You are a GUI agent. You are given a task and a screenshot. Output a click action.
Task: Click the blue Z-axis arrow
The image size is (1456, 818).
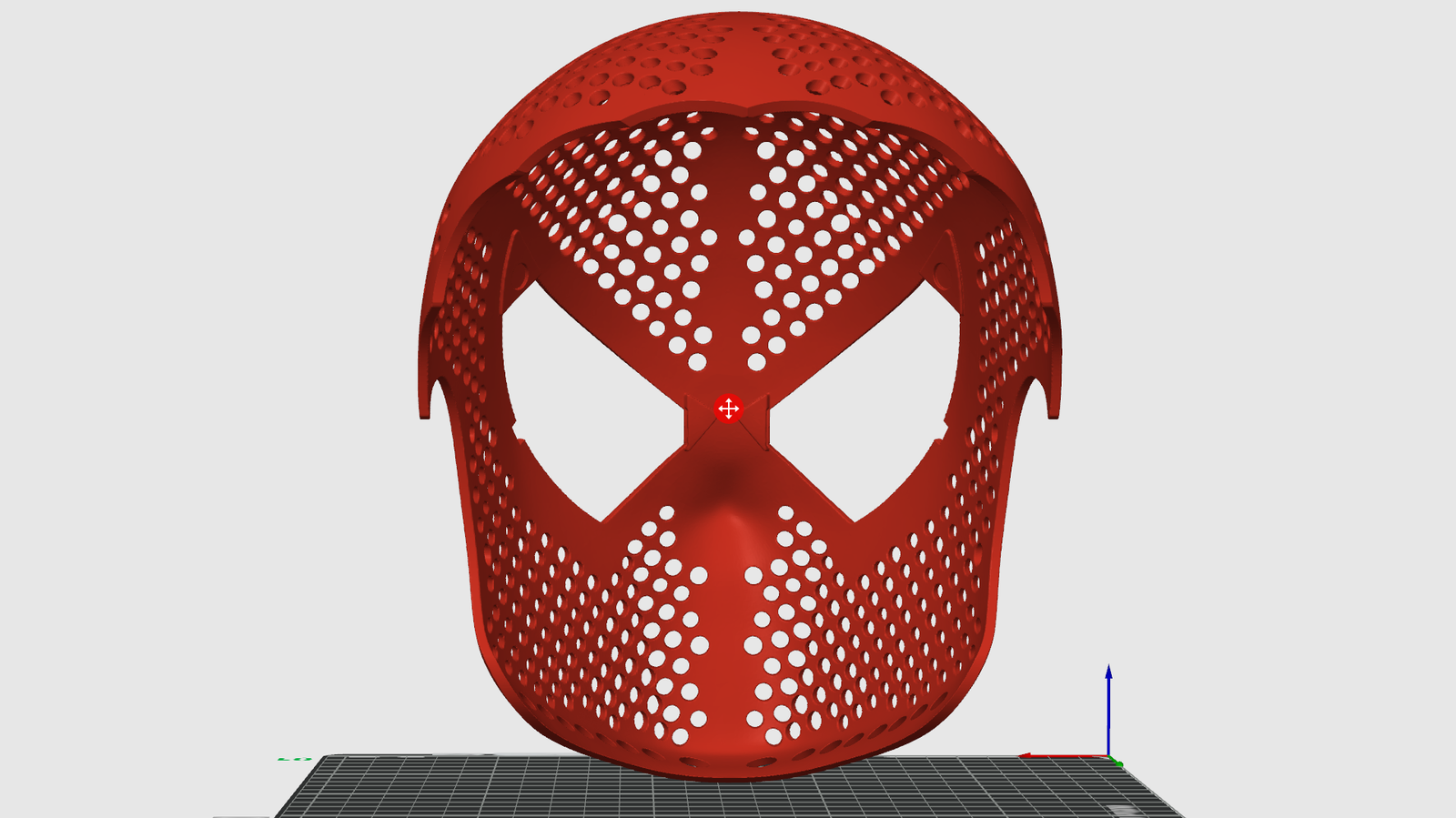tap(1108, 709)
